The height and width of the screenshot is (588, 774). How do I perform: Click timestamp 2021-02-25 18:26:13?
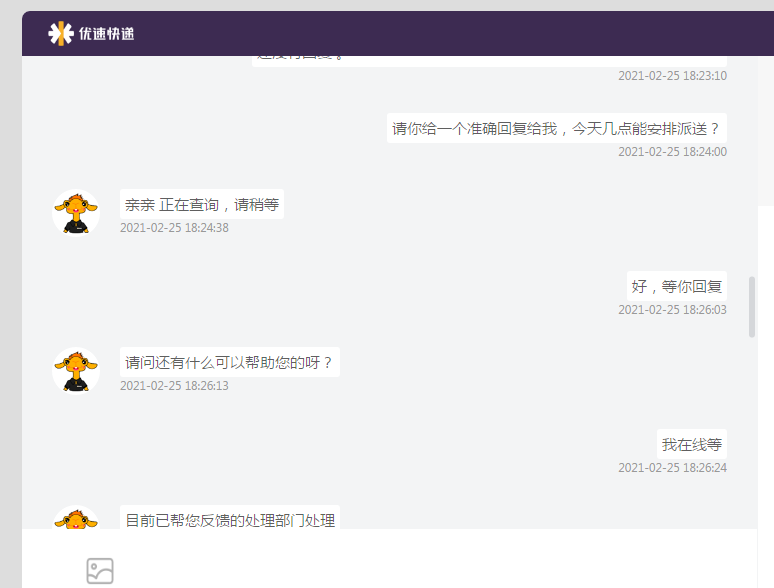[x=174, y=386]
